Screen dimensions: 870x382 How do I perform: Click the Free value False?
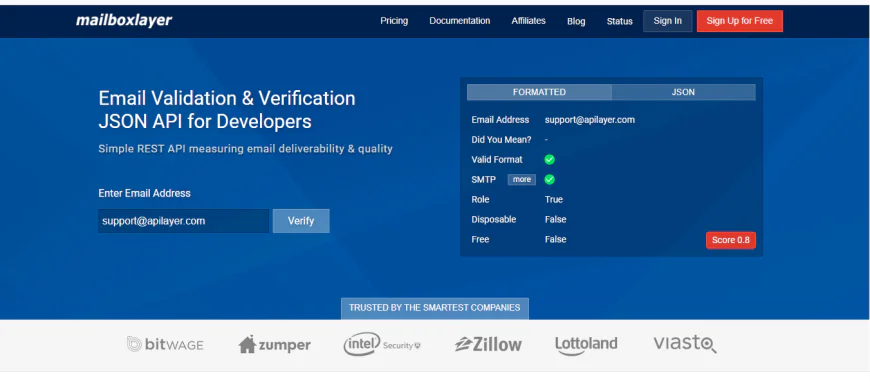tap(555, 239)
